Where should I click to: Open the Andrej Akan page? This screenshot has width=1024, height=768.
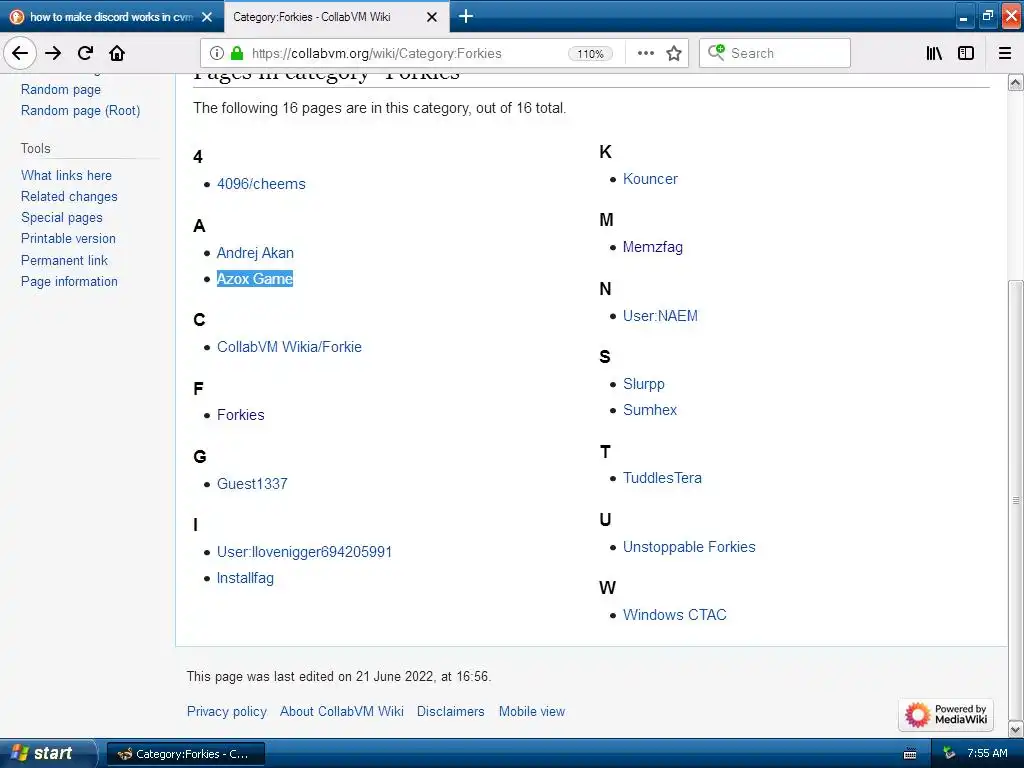pos(255,253)
